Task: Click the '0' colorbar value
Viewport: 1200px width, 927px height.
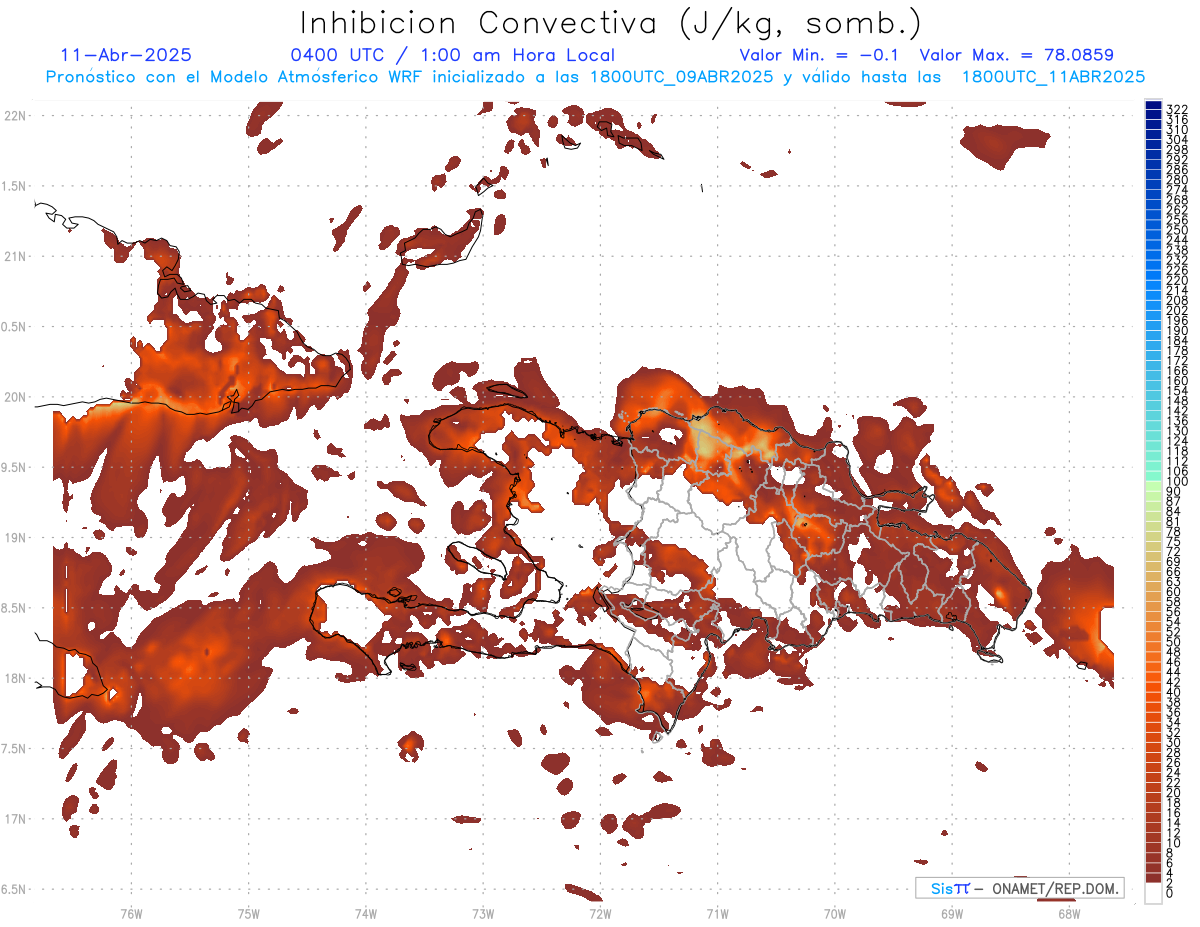Action: 1170,893
